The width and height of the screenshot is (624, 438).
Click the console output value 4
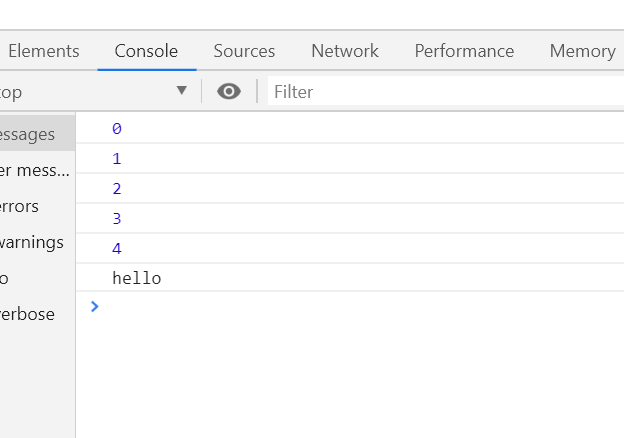pyautogui.click(x=117, y=248)
